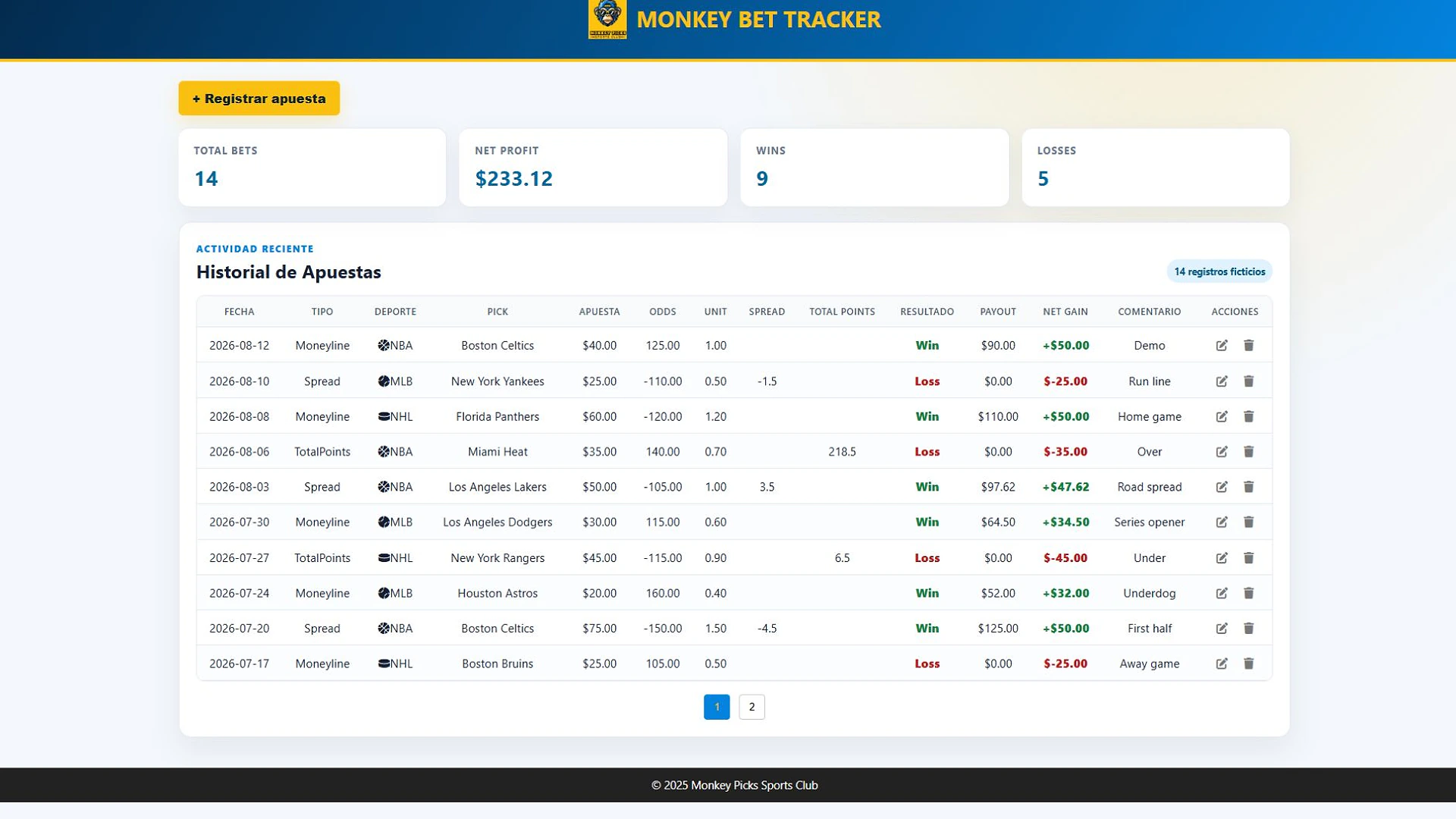The width and height of the screenshot is (1456, 819).
Task: Delete the New York Yankees bet
Action: tap(1249, 381)
